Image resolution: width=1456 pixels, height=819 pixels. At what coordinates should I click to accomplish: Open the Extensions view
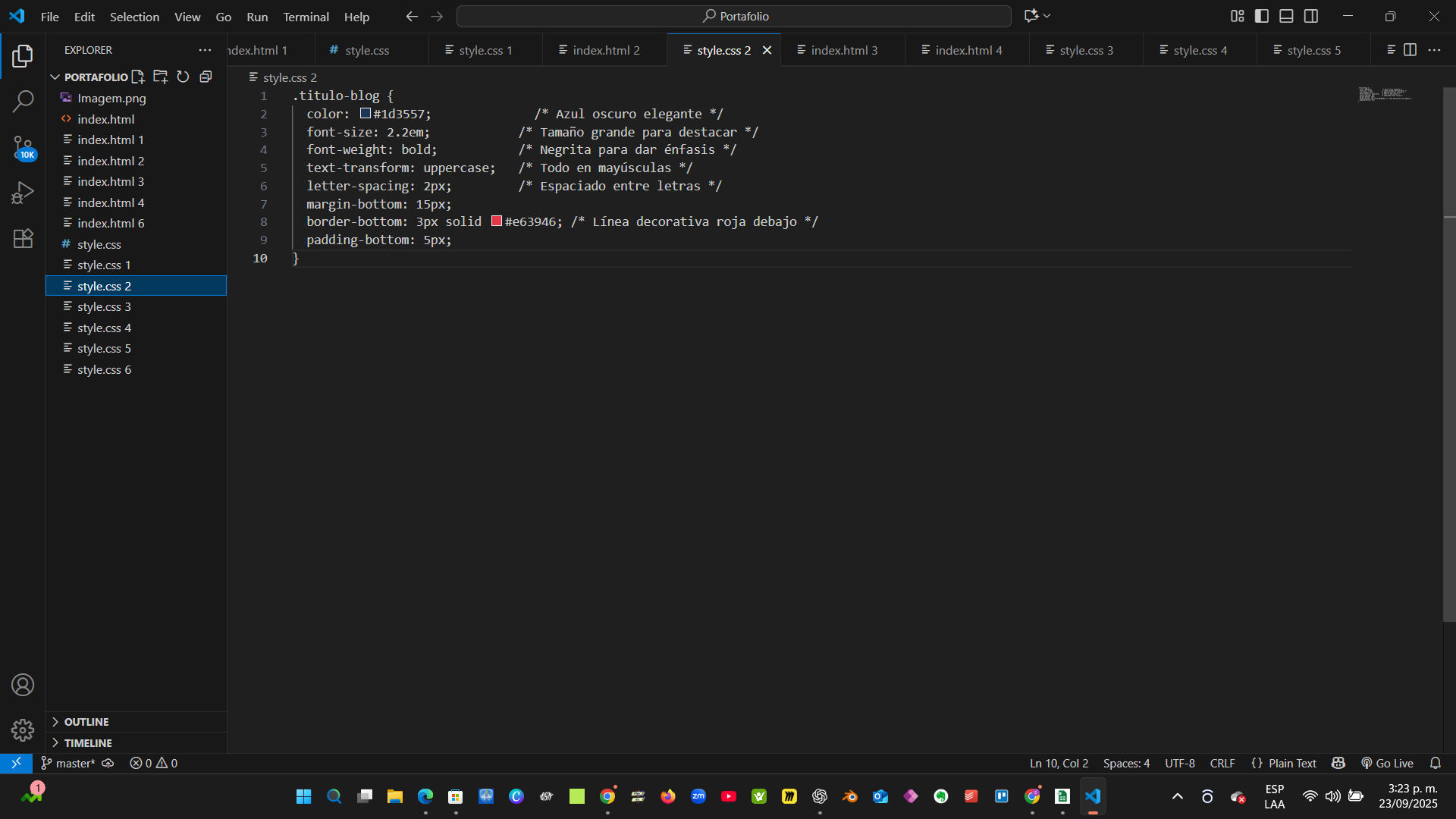click(23, 238)
